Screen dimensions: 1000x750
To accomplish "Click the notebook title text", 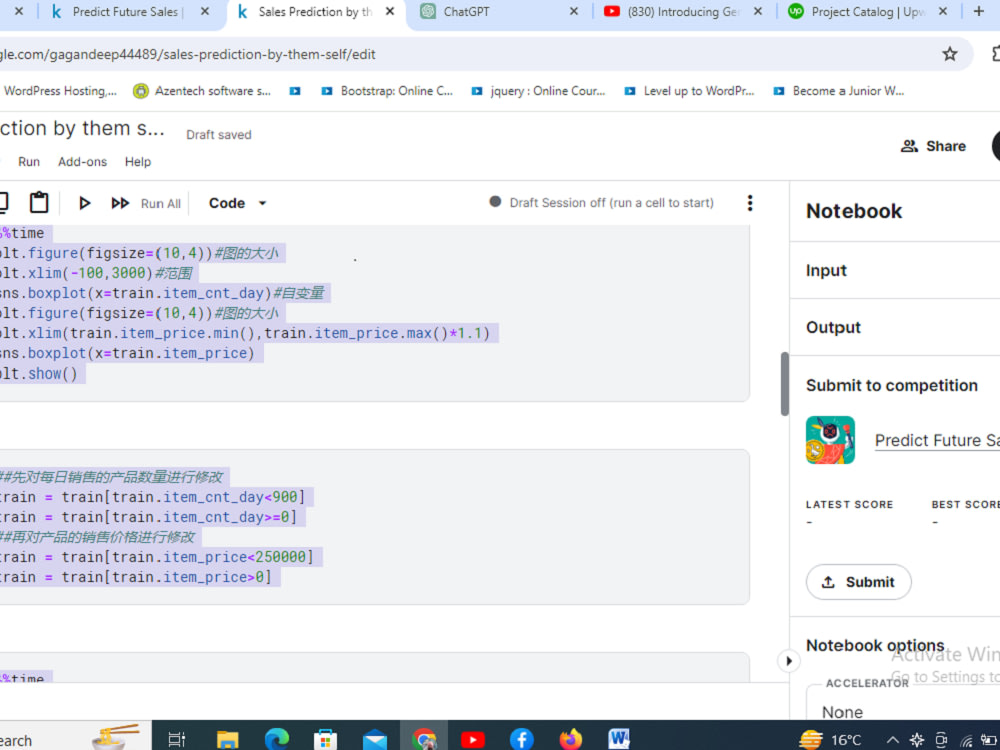I will pos(82,128).
